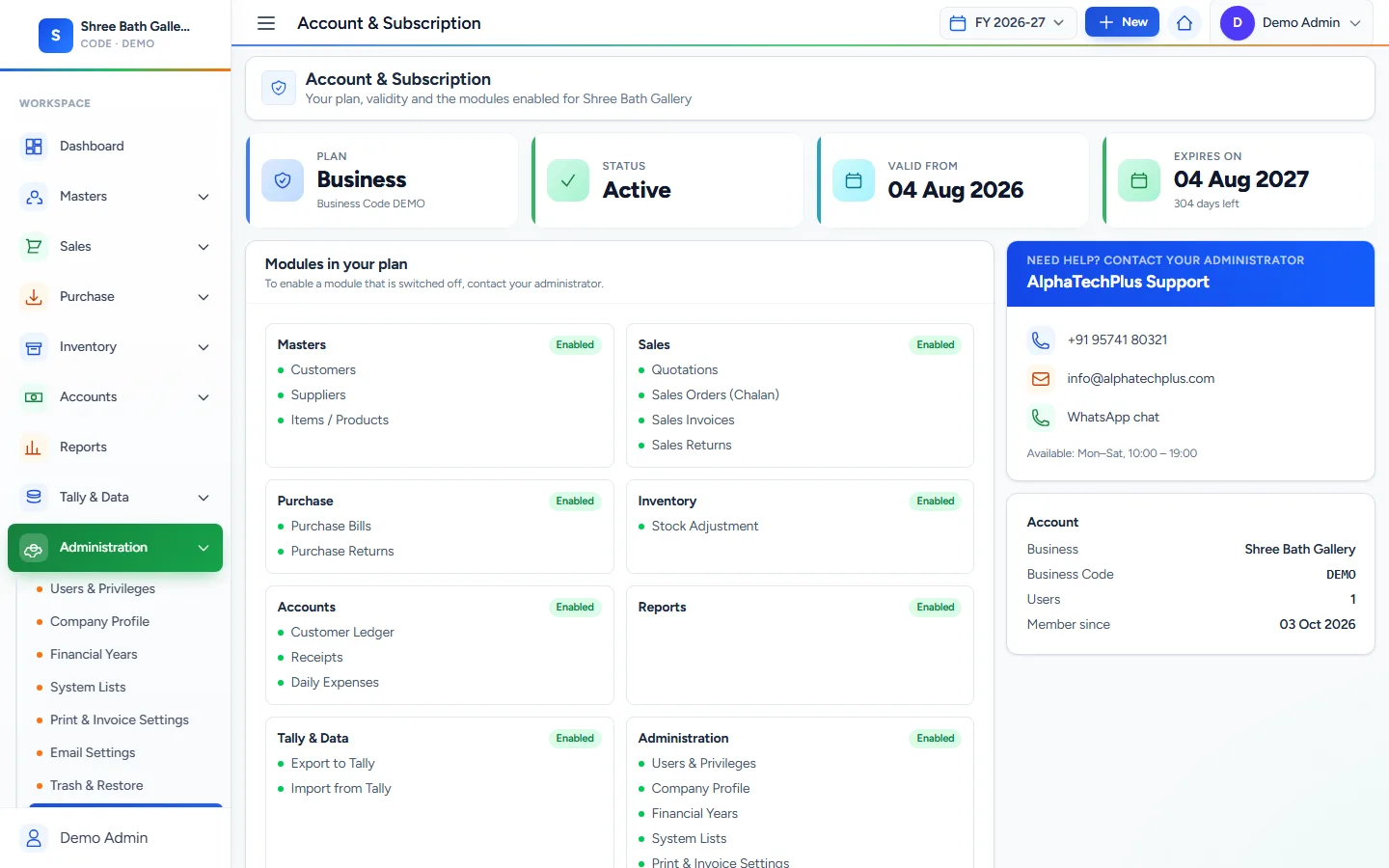Click the '03 Oct 2026' member since value
Screen dimensions: 1389x868
pyautogui.click(x=1318, y=625)
